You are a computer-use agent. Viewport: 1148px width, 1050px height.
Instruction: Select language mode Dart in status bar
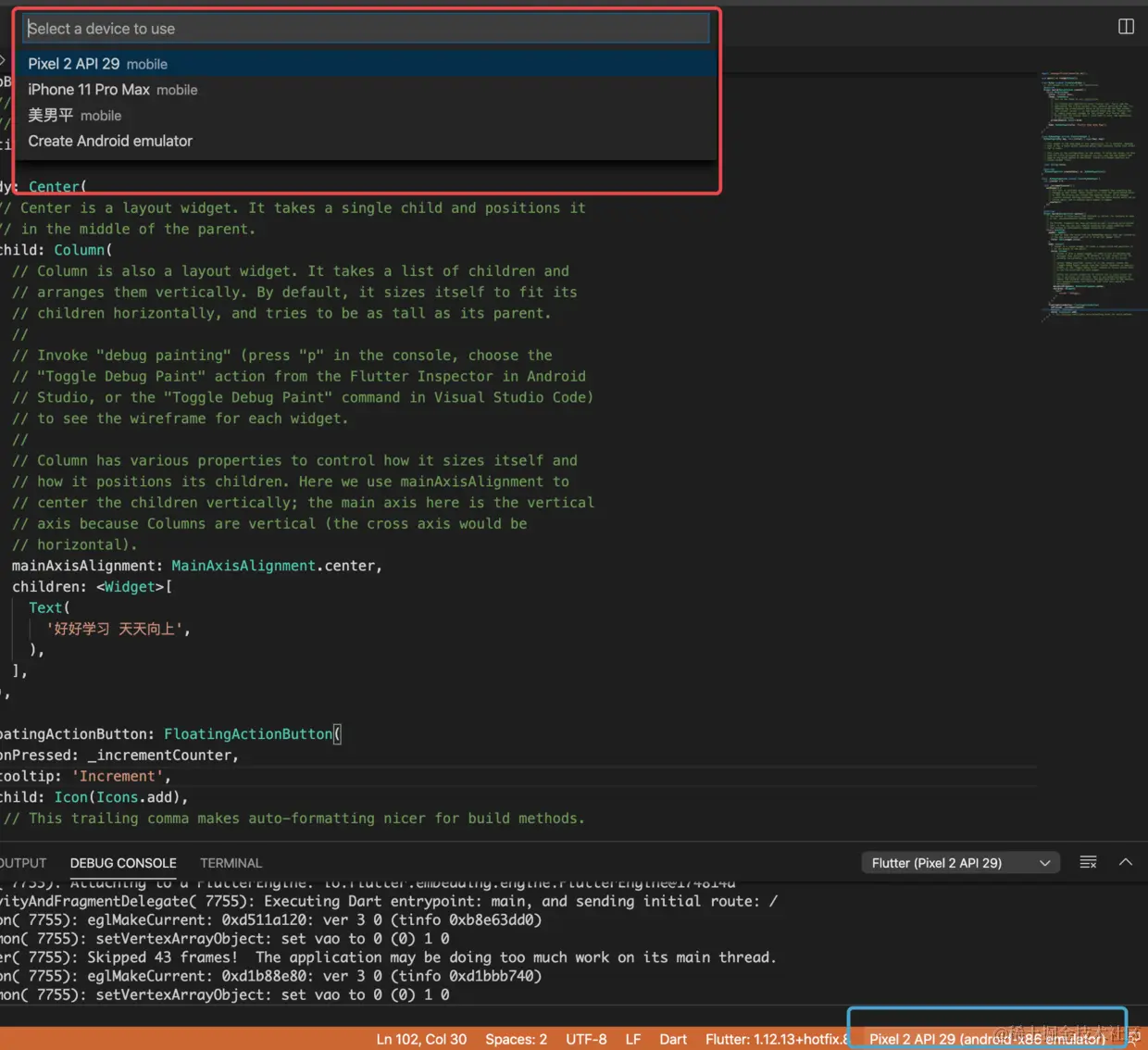pyautogui.click(x=673, y=1039)
